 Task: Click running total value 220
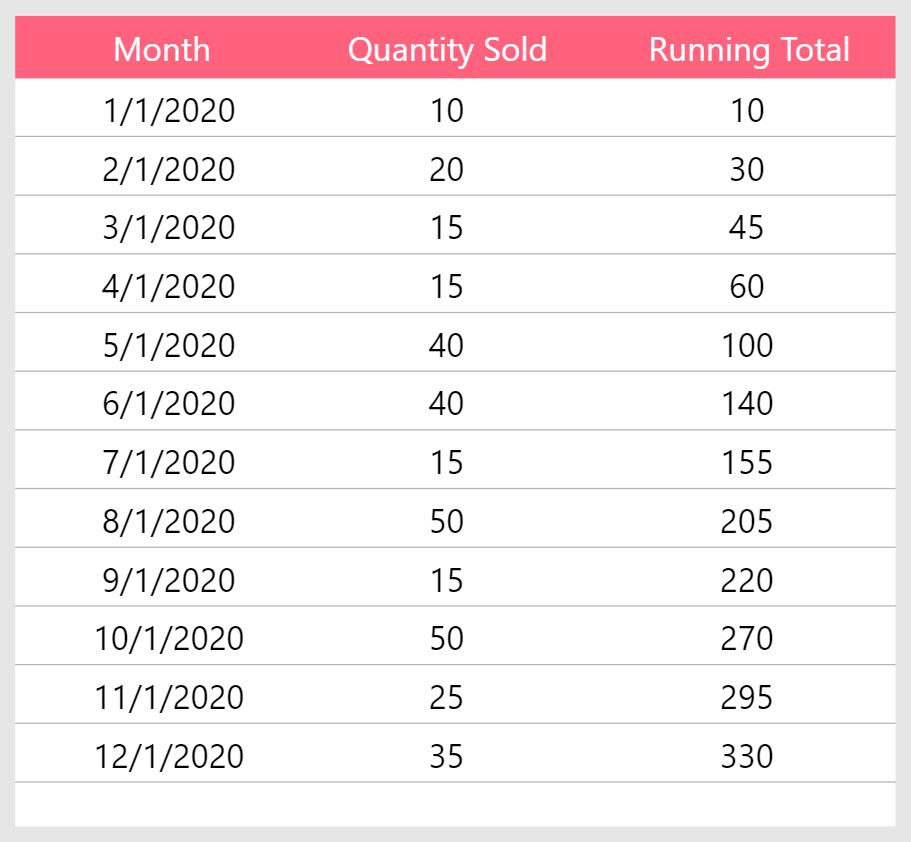[747, 580]
